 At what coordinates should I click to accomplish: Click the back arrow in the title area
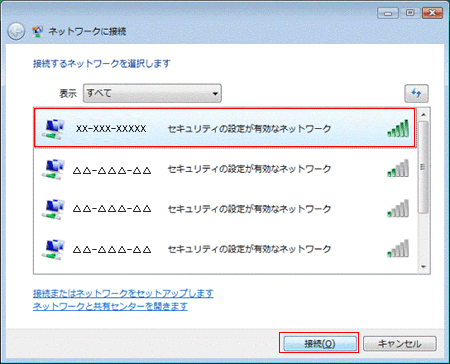point(16,32)
